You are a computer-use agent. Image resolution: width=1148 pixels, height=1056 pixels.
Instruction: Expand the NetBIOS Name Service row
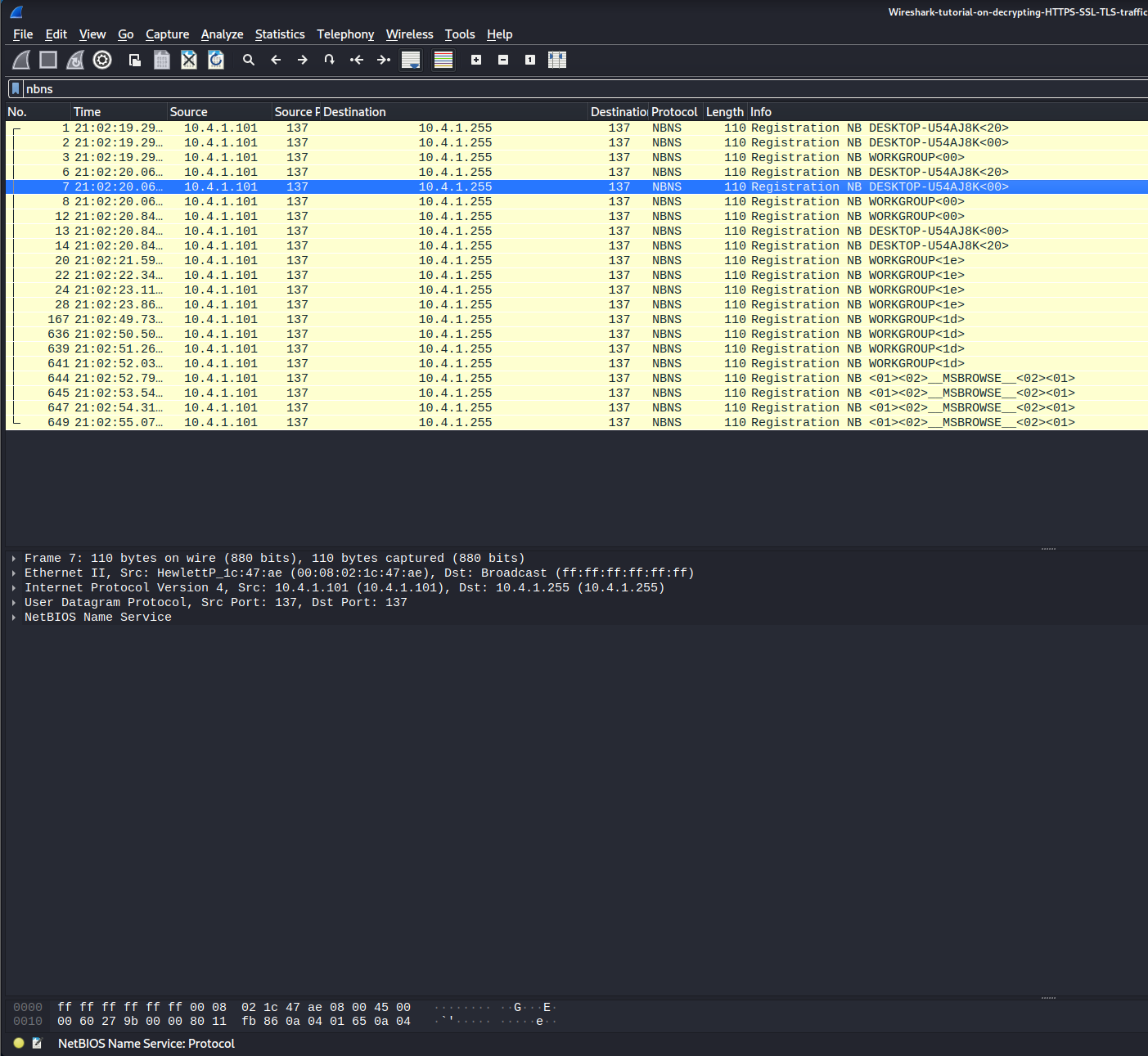click(x=14, y=618)
